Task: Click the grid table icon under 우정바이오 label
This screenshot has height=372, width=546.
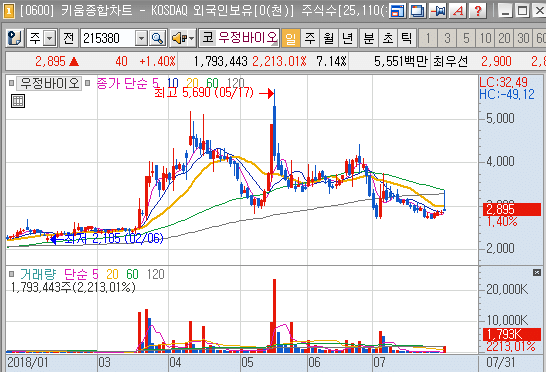Action: coord(18,101)
